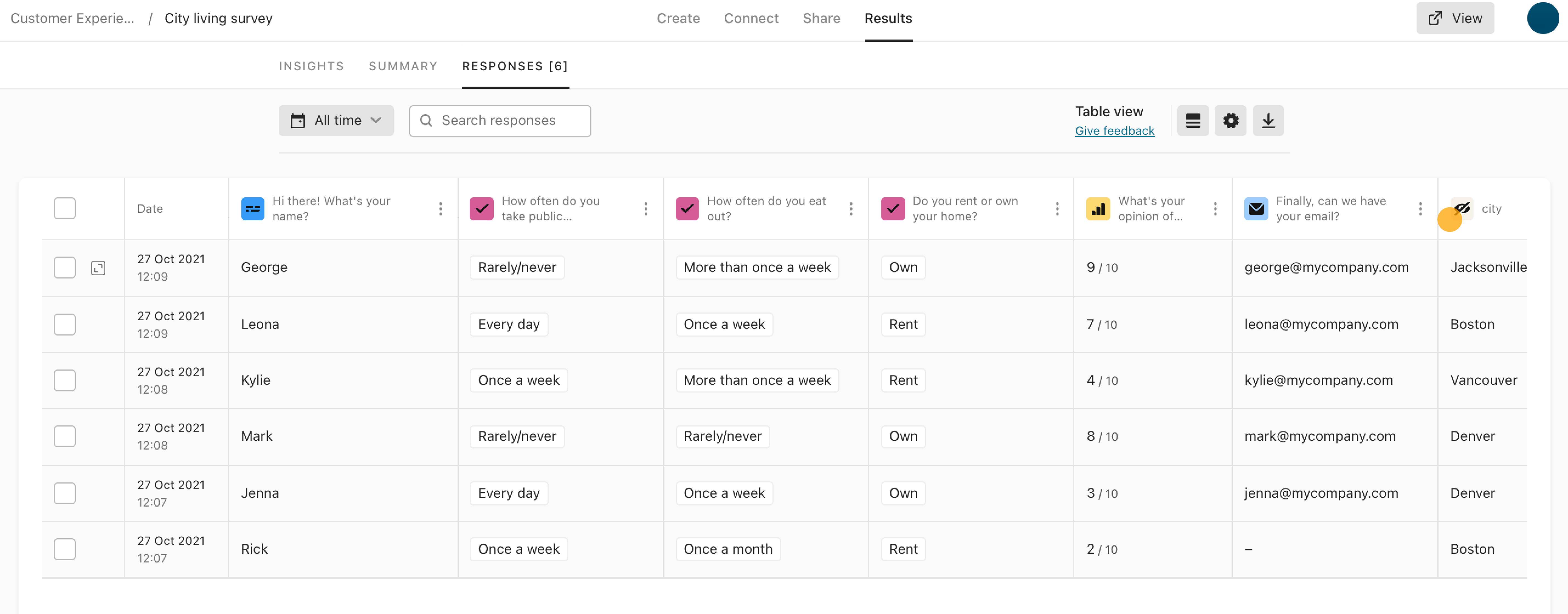Image resolution: width=1568 pixels, height=614 pixels.
Task: Click the Give feedback link
Action: 1114,131
